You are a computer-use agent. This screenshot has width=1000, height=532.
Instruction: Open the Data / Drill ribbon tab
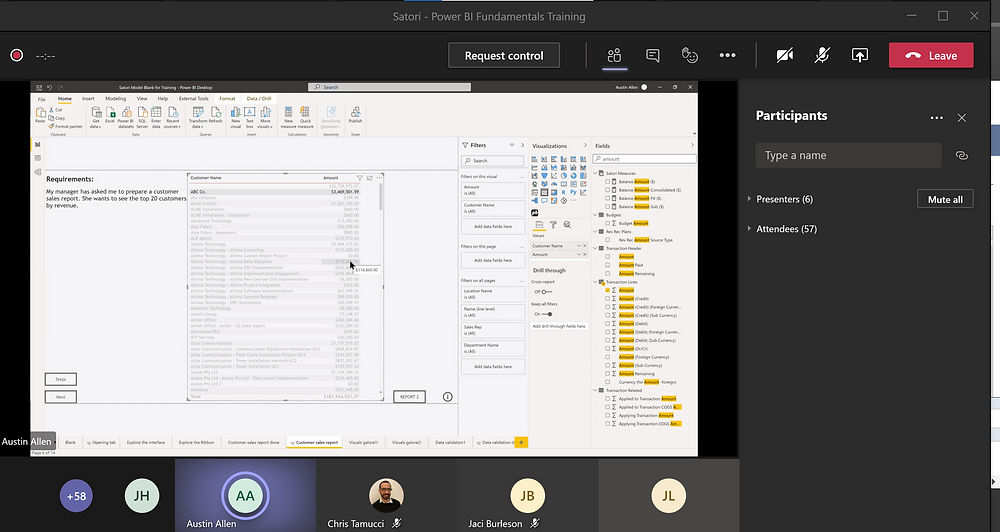coord(259,99)
